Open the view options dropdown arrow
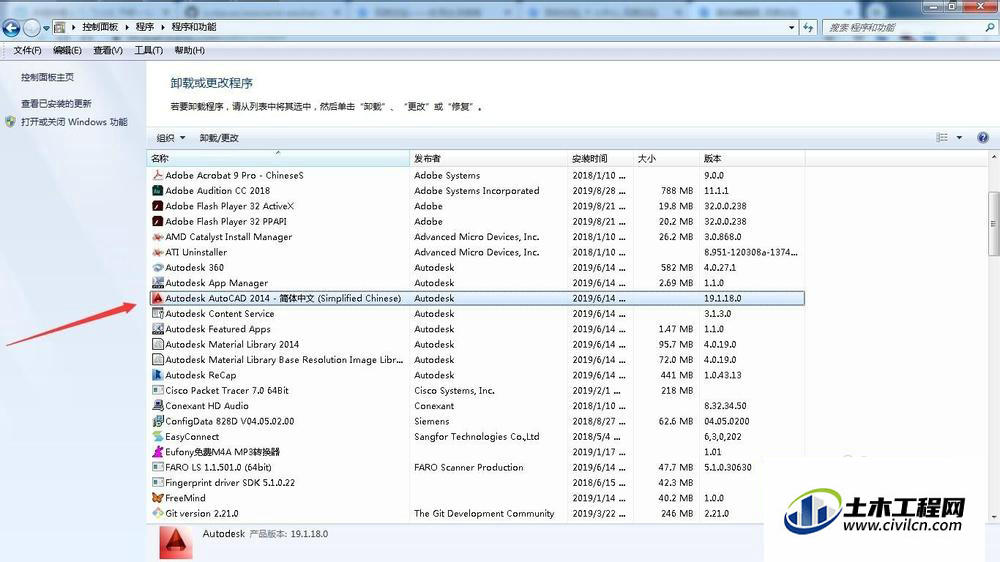The width and height of the screenshot is (1000, 562). click(959, 138)
